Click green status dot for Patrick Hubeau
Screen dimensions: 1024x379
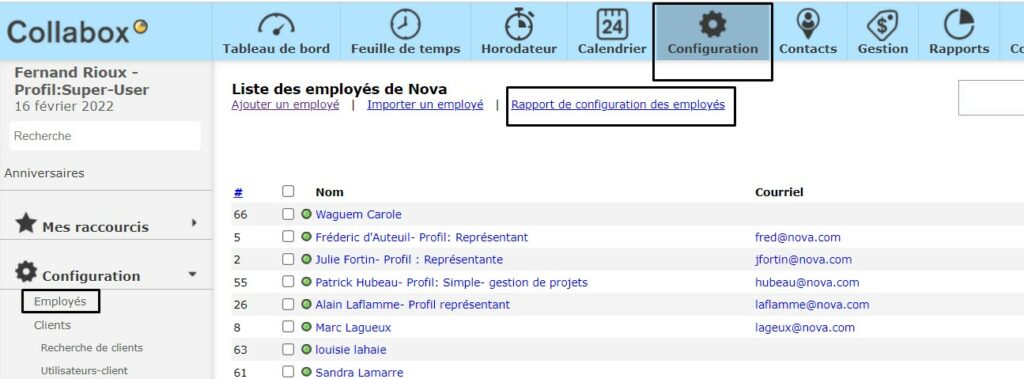[x=306, y=282]
